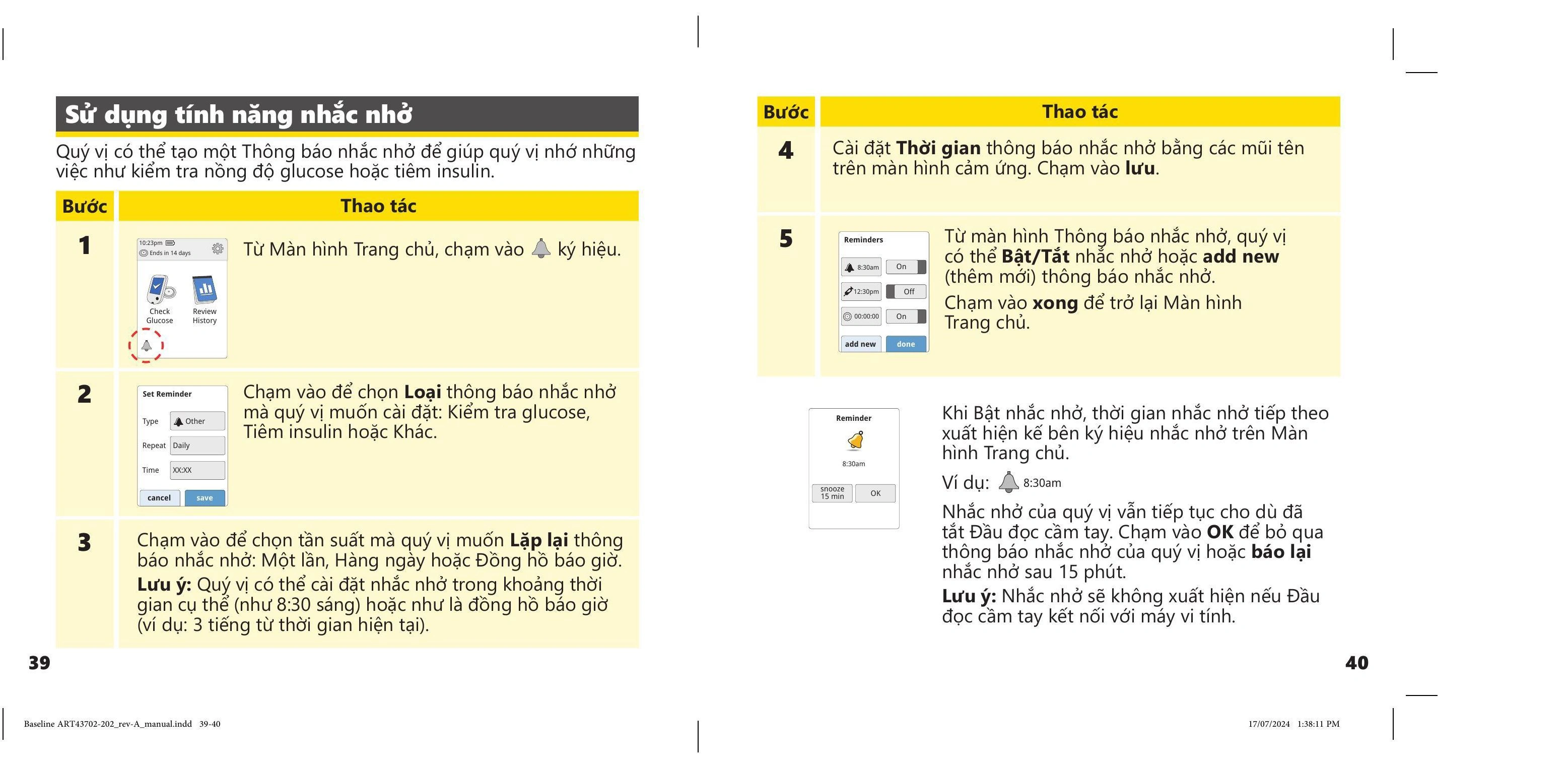The width and height of the screenshot is (1568, 759).
Task: Click the example bell icon next to 8:30am
Action: click(x=1008, y=482)
